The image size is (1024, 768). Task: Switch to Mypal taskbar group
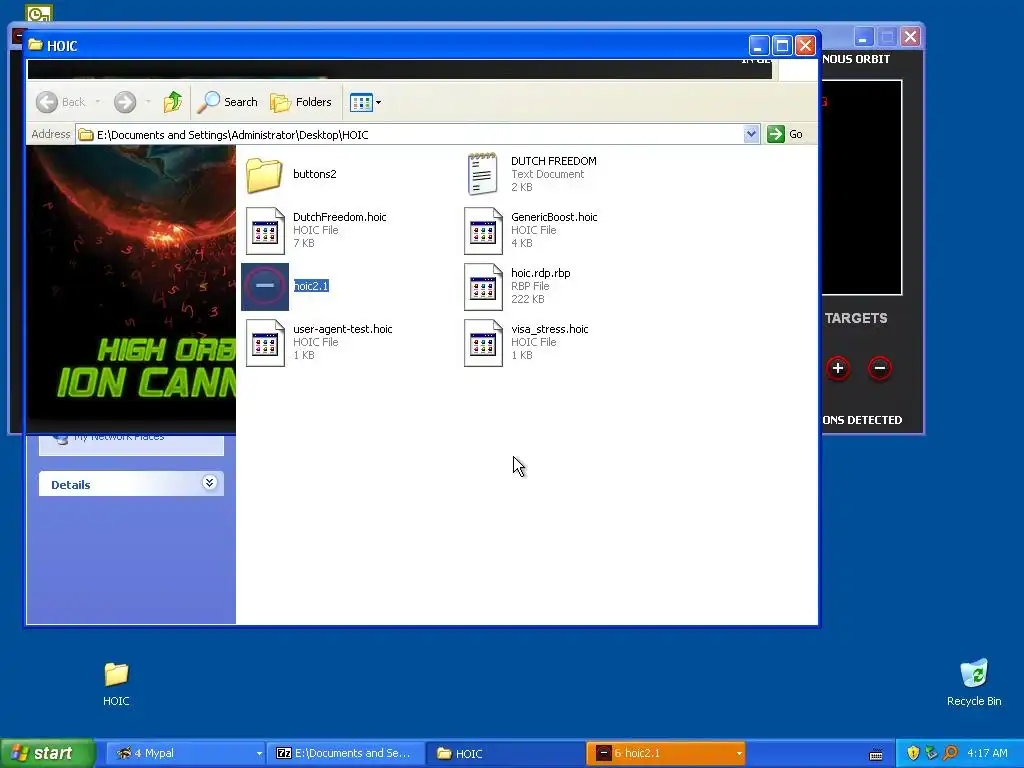point(185,753)
